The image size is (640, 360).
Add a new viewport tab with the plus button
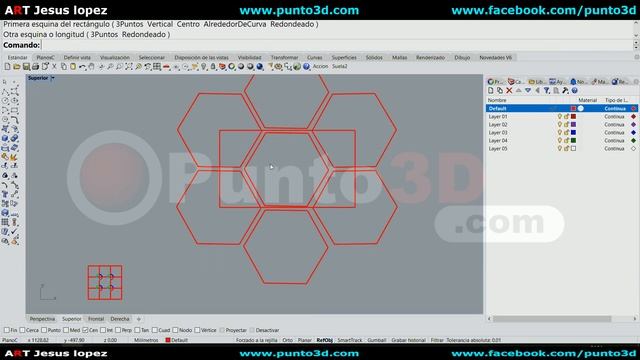tap(139, 319)
